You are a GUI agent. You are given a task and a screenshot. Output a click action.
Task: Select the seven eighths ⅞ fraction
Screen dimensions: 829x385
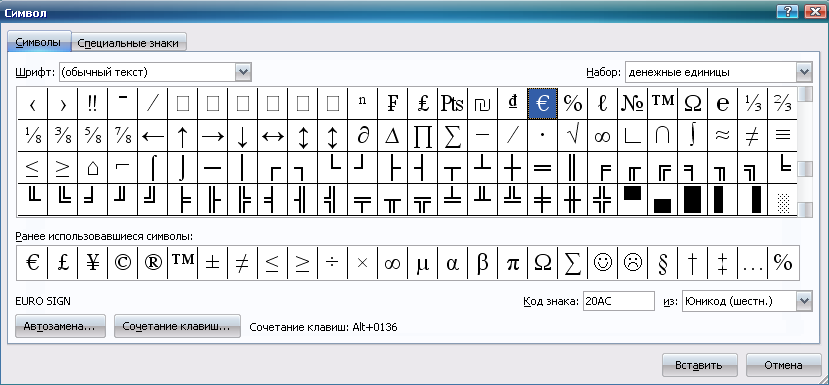click(x=122, y=136)
